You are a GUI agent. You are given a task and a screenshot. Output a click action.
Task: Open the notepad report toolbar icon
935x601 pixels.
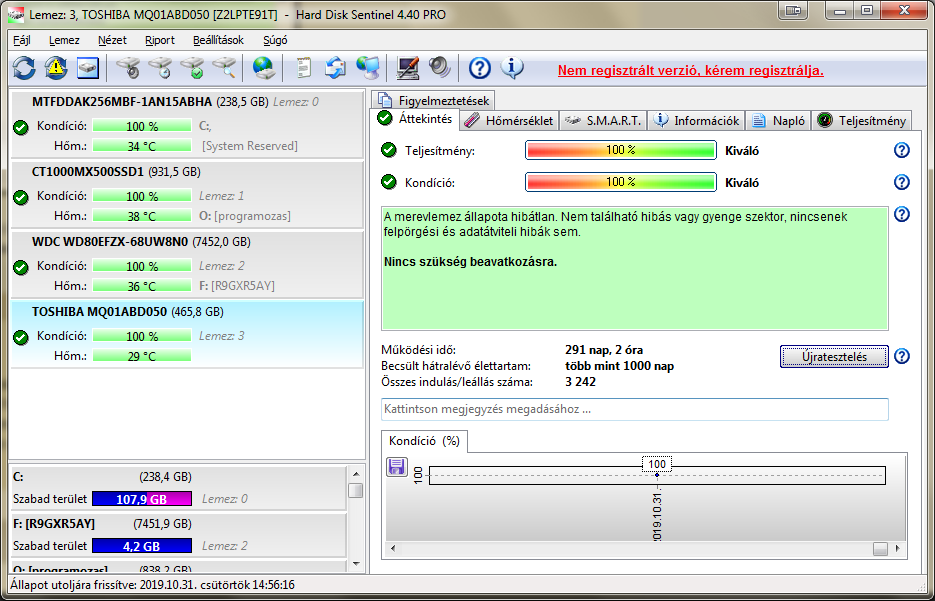click(304, 69)
